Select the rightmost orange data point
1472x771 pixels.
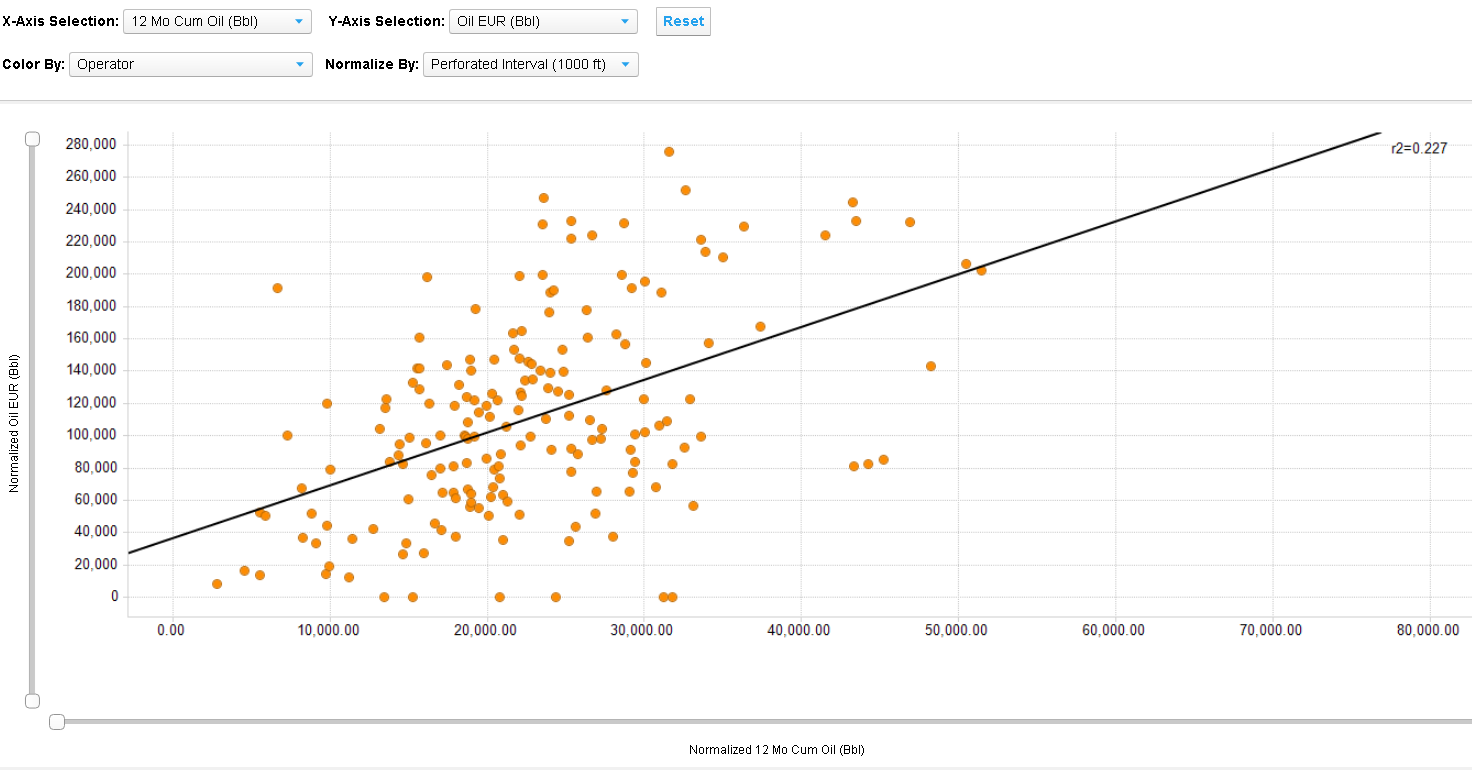point(981,270)
